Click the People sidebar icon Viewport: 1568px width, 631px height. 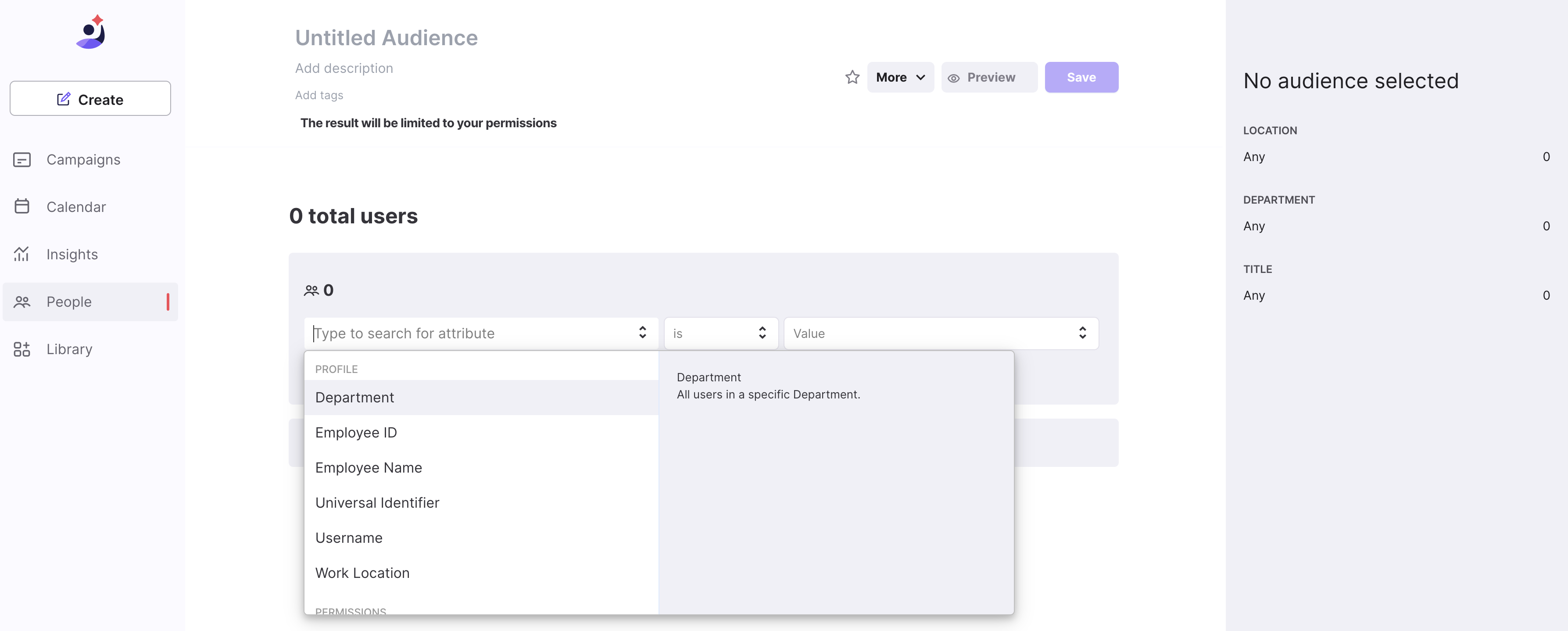tap(22, 301)
